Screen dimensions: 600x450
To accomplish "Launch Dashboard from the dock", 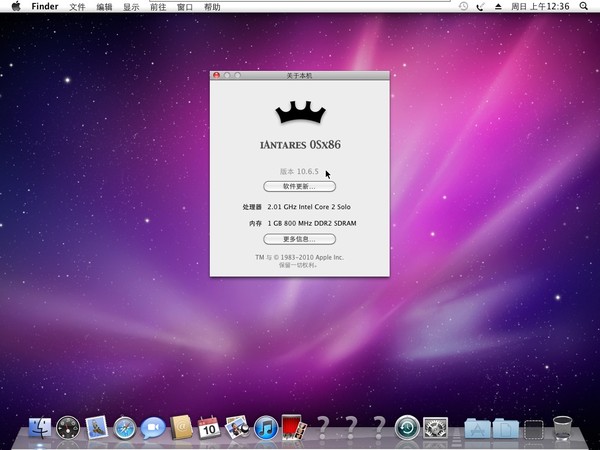I will pos(68,430).
